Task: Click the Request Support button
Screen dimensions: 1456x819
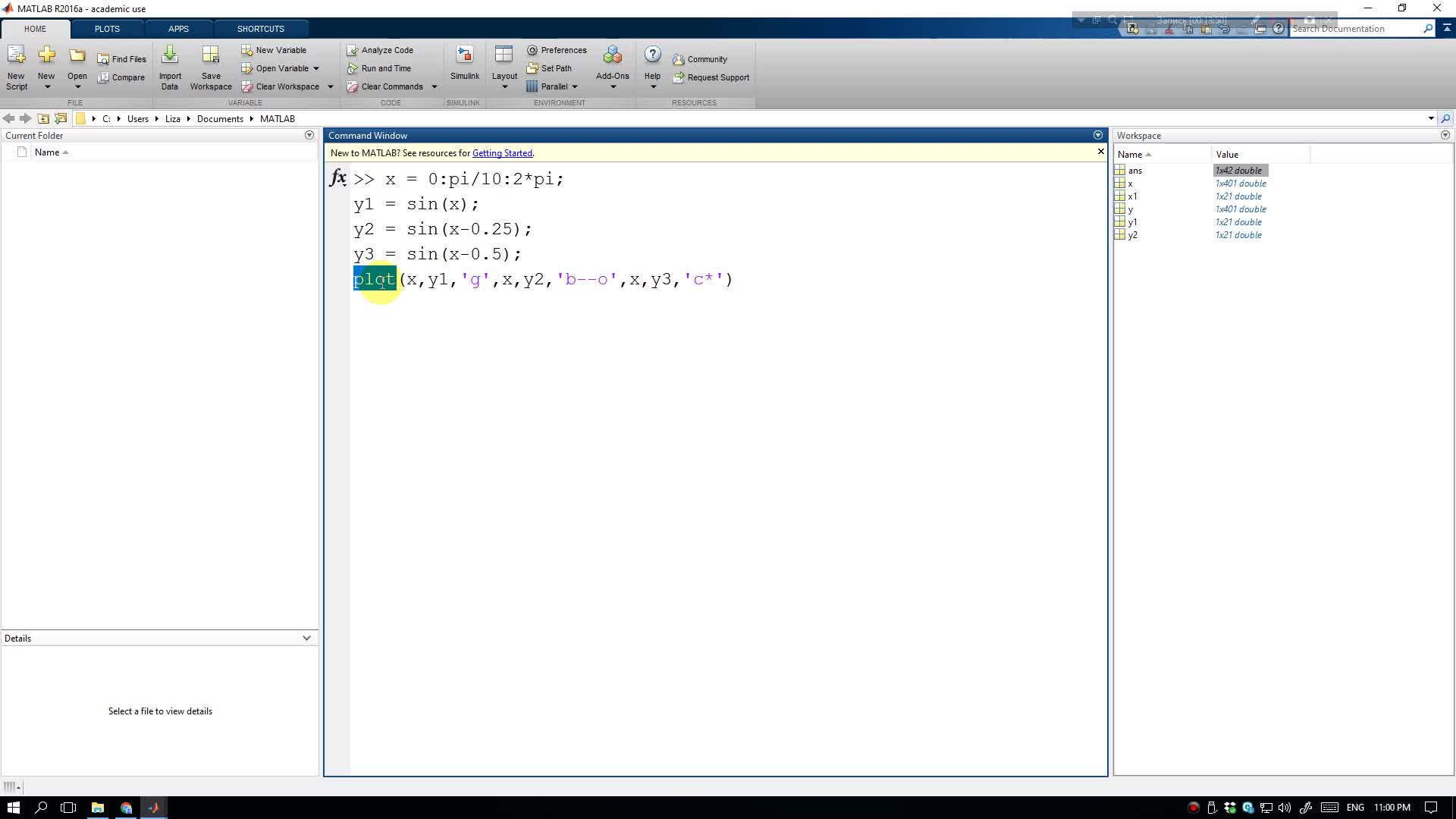Action: (711, 77)
